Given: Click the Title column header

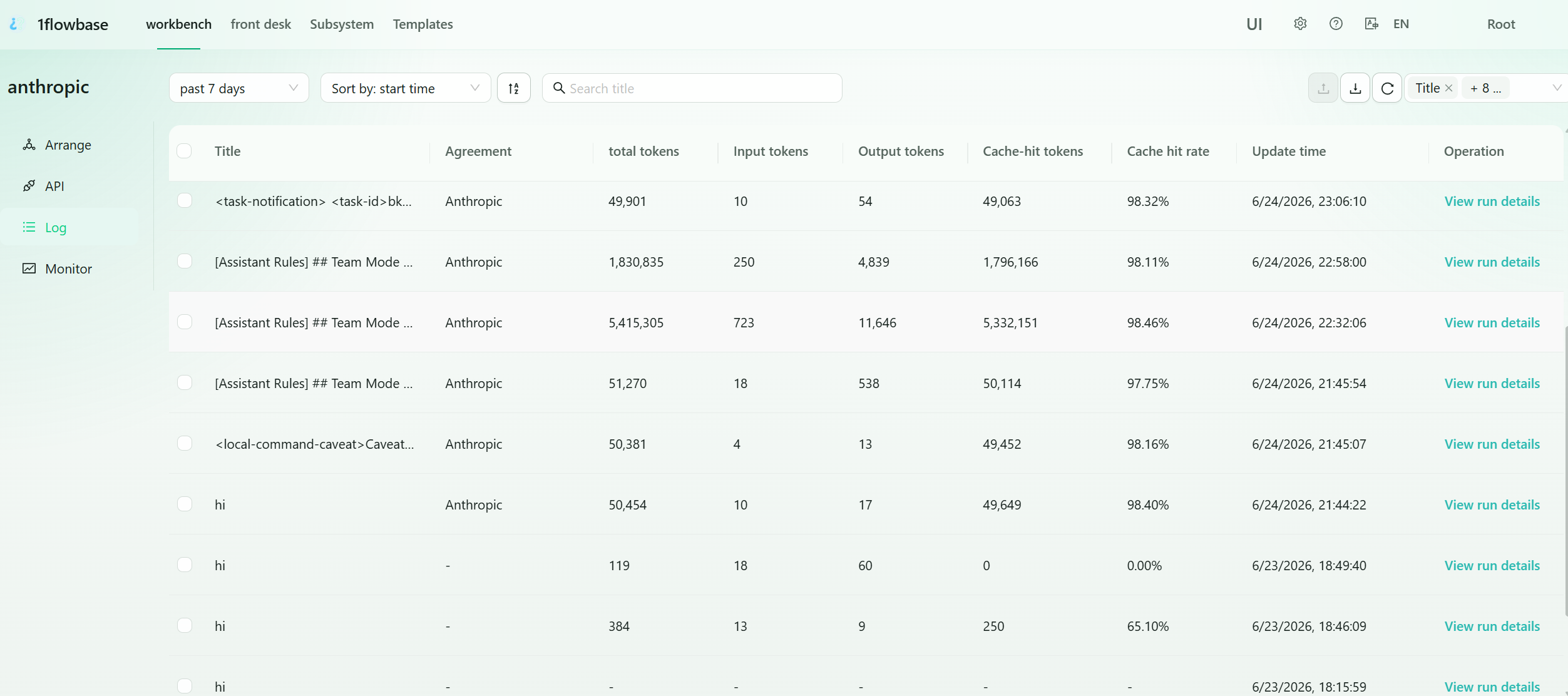Looking at the screenshot, I should click(x=227, y=151).
